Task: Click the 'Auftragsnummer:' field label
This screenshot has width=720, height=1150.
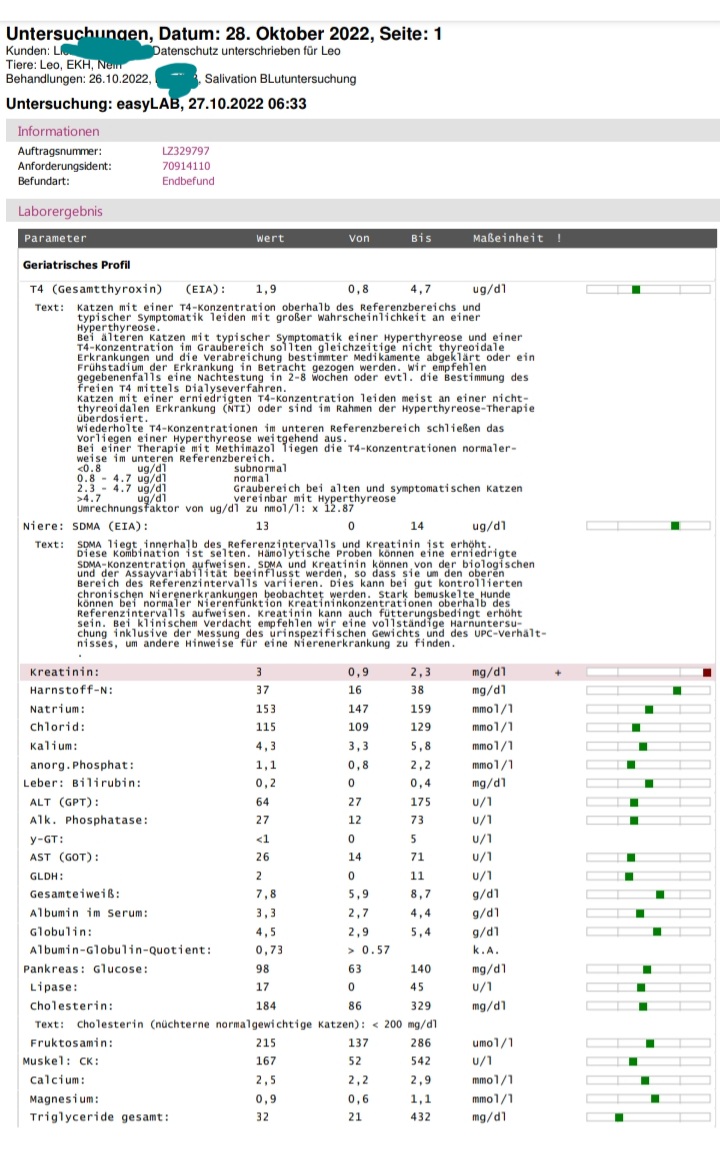Action: (60, 151)
